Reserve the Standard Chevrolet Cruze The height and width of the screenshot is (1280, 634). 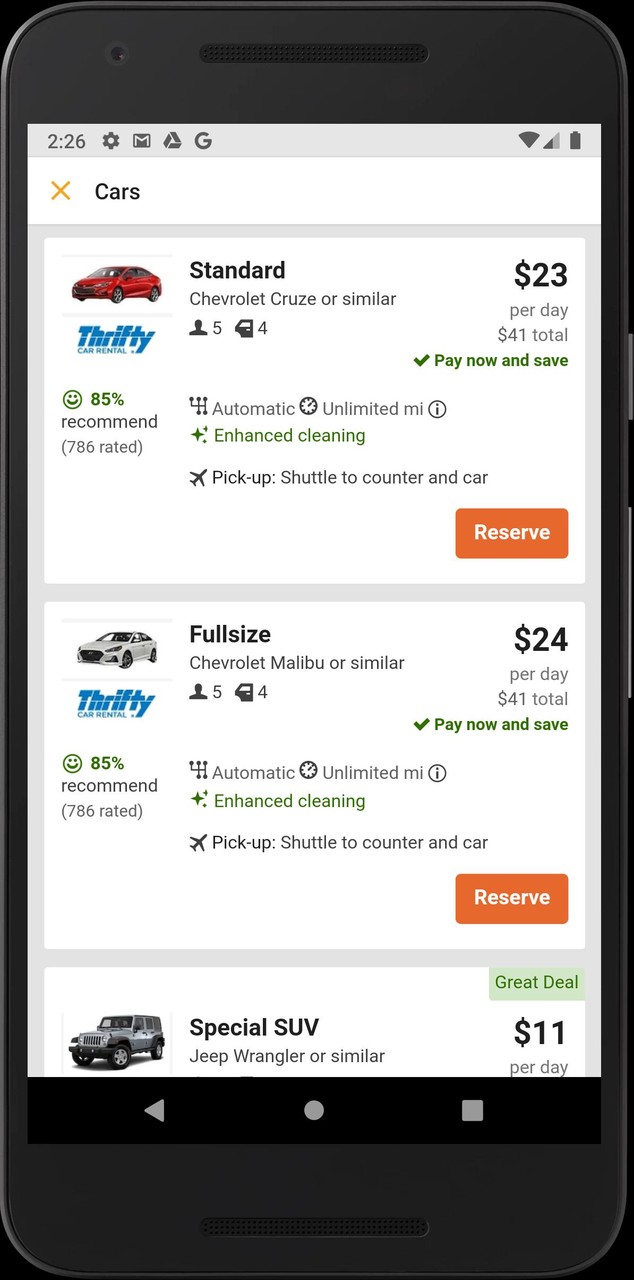[511, 533]
